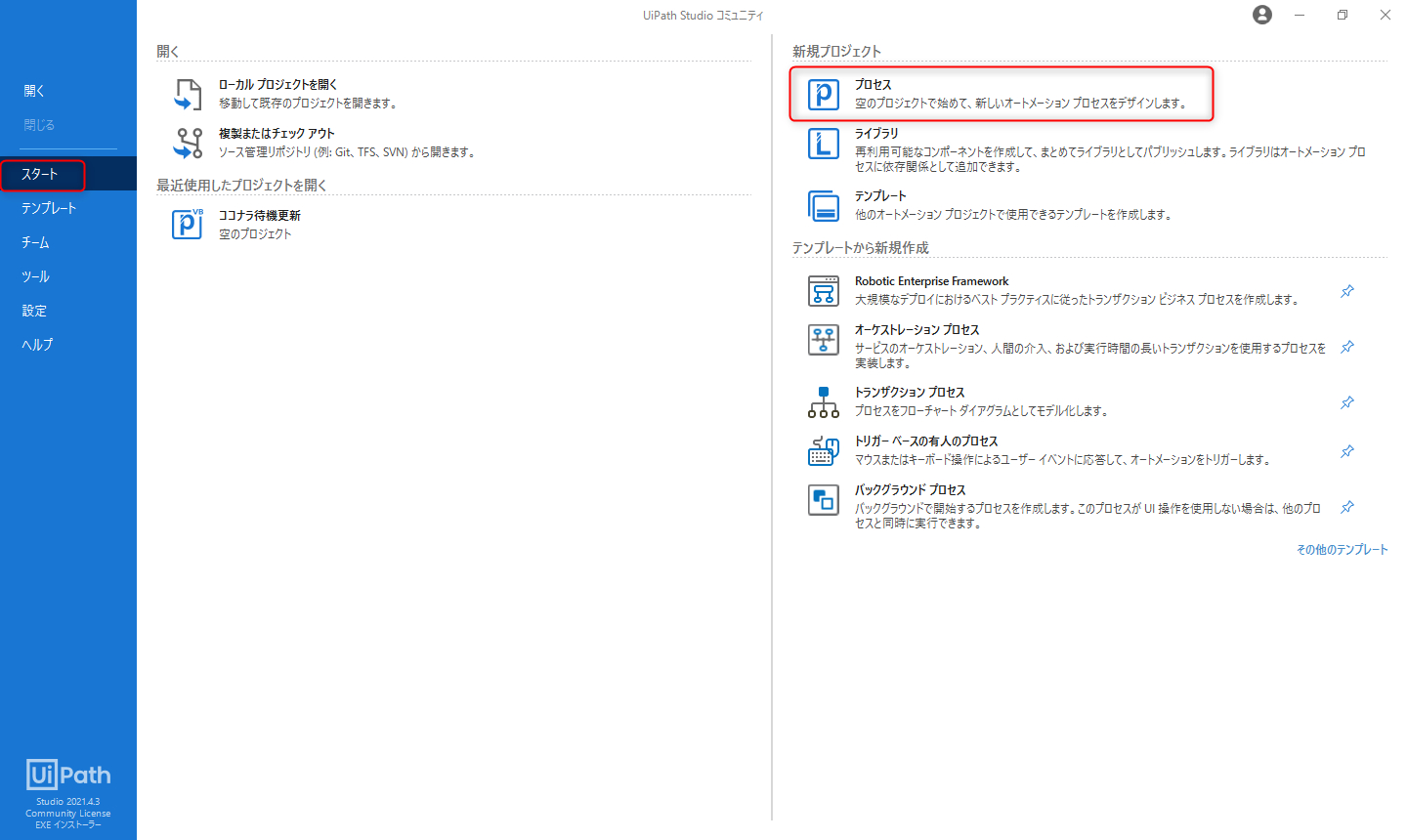This screenshot has width=1407, height=840.
Task: Click the ソース管理リポジトリ description text
Action: (347, 152)
